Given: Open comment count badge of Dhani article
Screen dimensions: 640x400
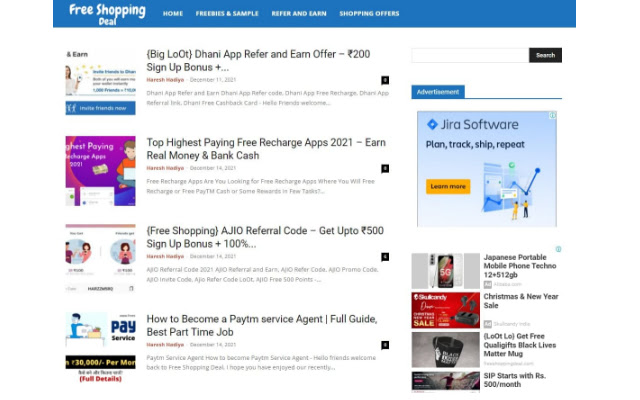Looking at the screenshot, I should point(385,80).
